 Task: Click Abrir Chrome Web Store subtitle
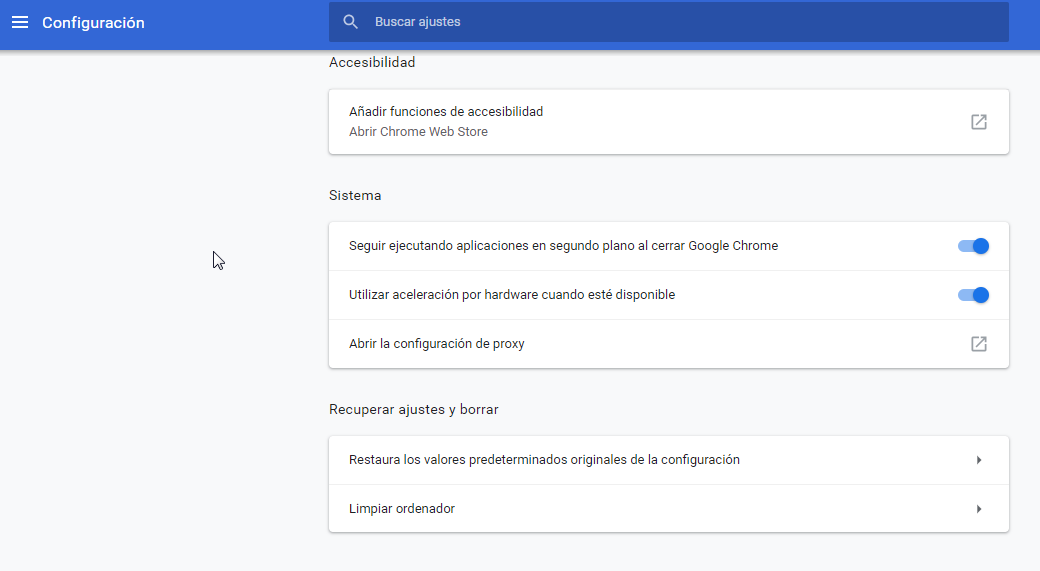419,131
